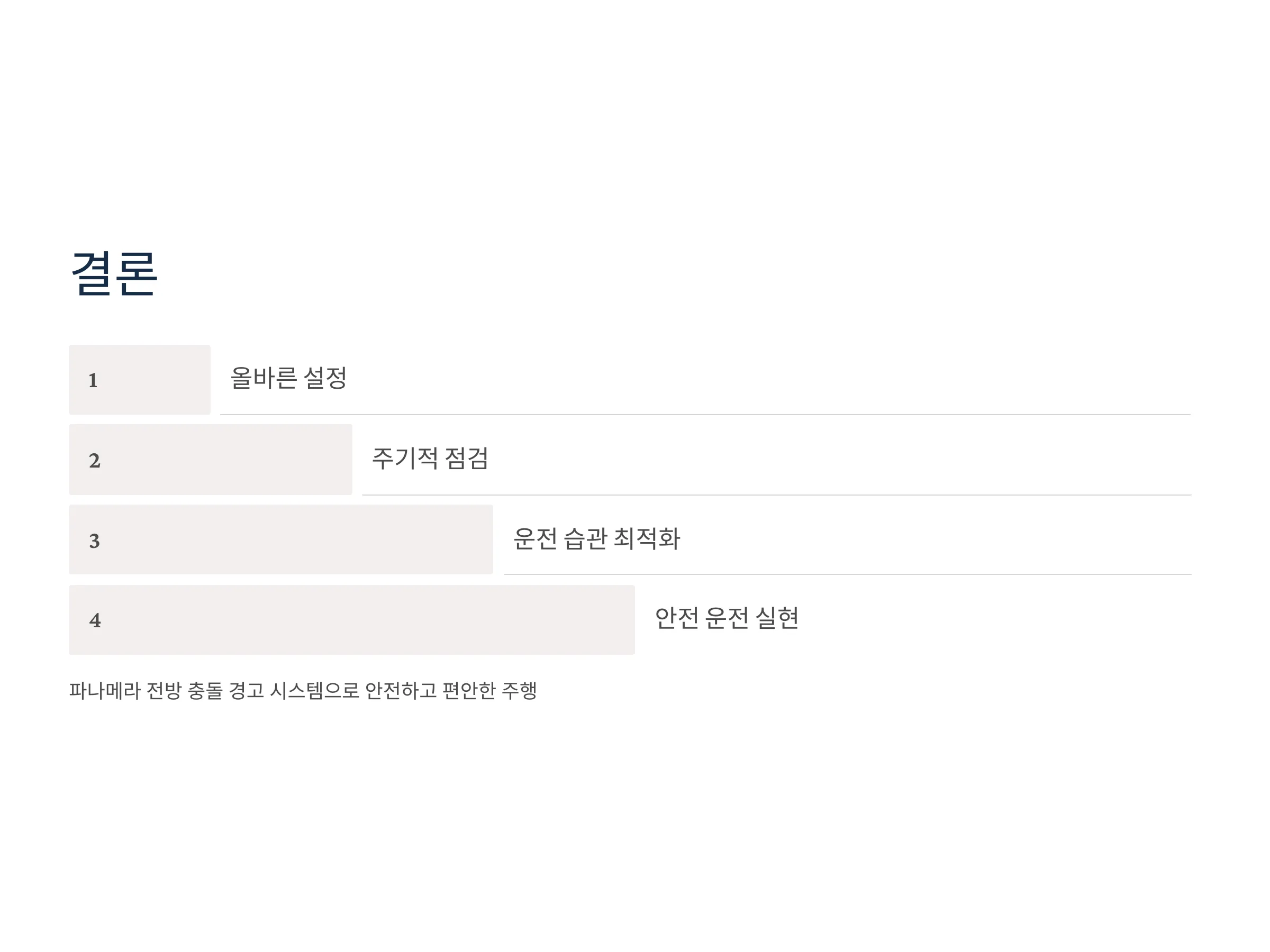The width and height of the screenshot is (1270, 952).
Task: Select the gray bar for step 3
Action: coord(281,539)
